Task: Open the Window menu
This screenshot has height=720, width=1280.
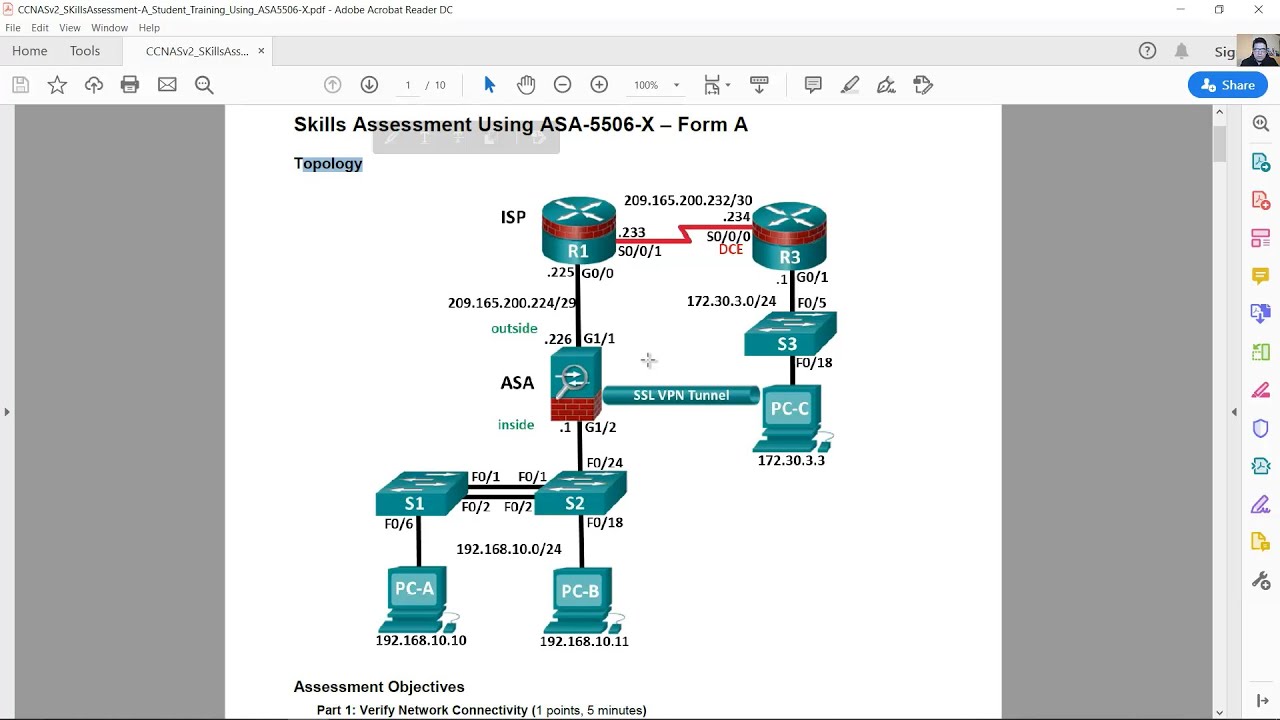Action: tap(110, 28)
